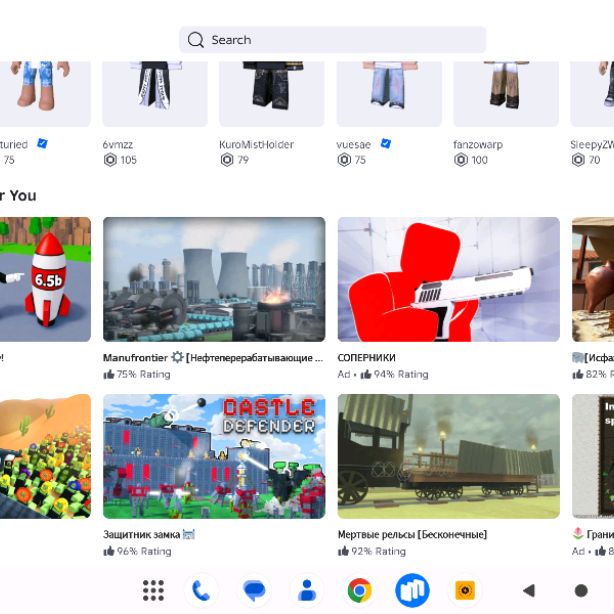Launch Chrome from the taskbar

tap(359, 590)
